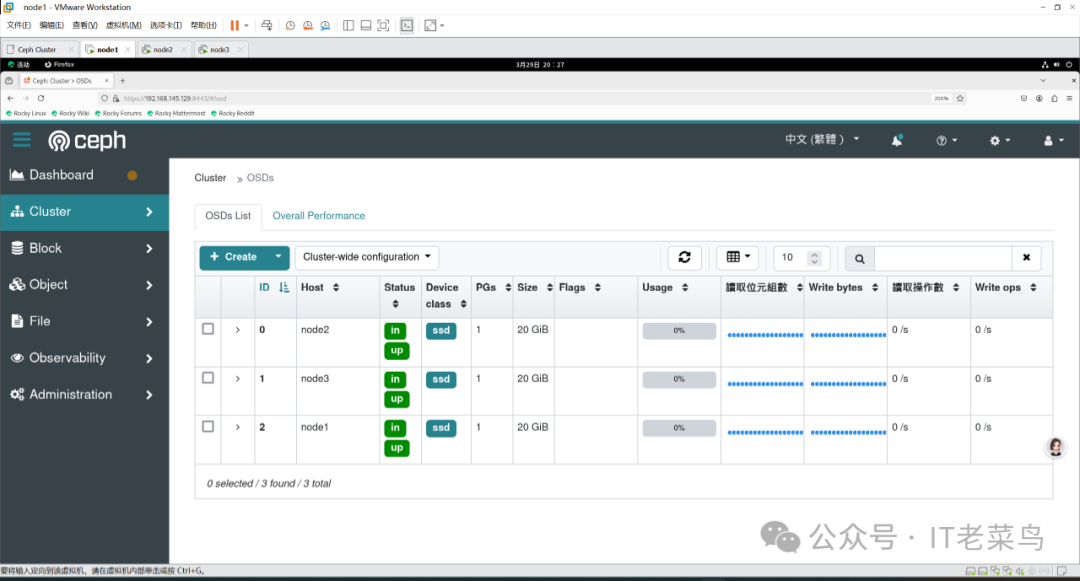Toggle the thumbnail bar view icon
This screenshot has width=1080, height=581.
[366, 25]
